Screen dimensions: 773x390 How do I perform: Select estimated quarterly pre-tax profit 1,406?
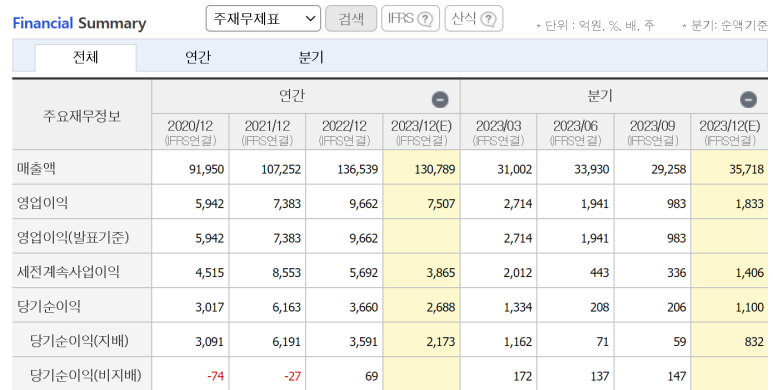pyautogui.click(x=749, y=273)
